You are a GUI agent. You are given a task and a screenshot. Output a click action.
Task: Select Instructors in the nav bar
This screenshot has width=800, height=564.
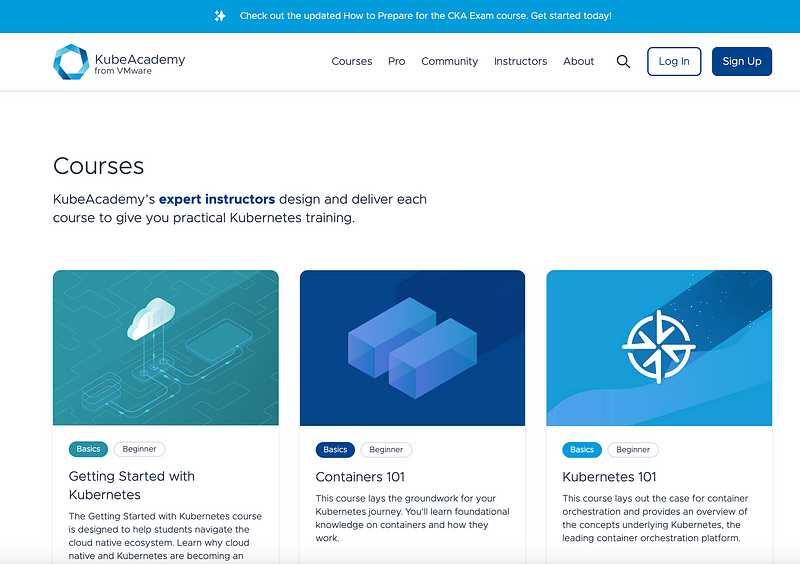[x=520, y=61]
